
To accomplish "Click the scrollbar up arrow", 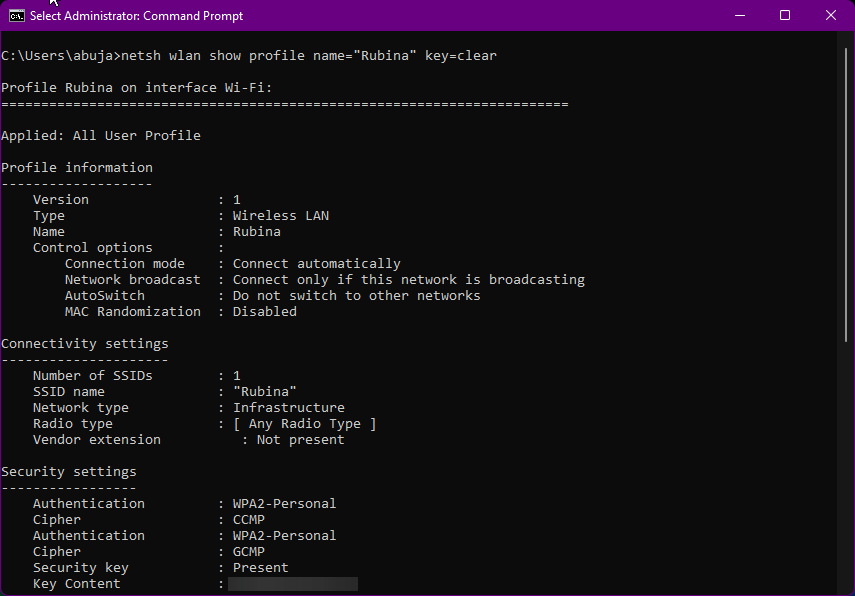I will click(x=846, y=41).
